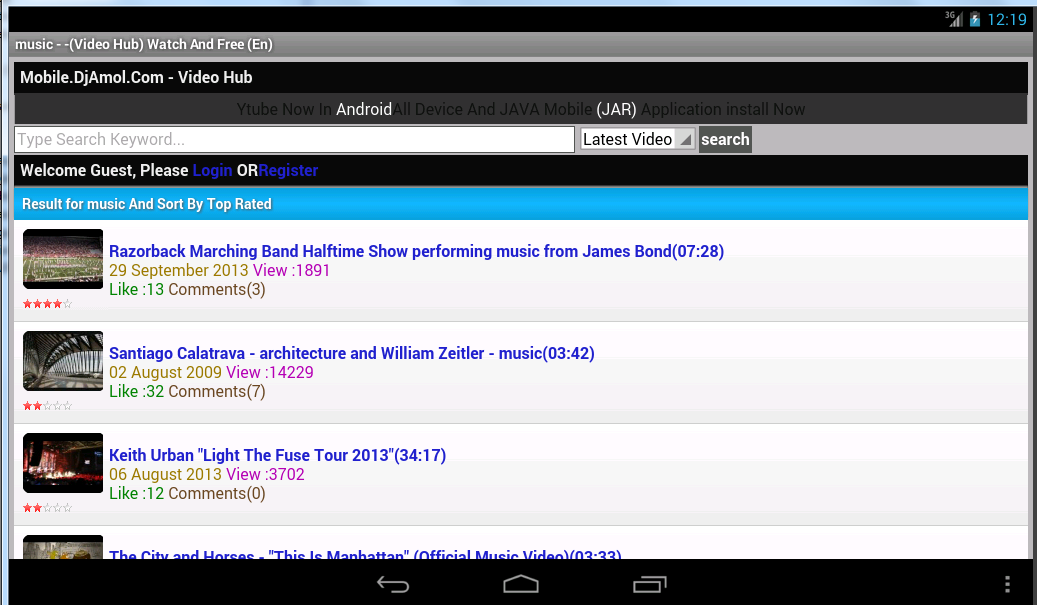Open Keith Urban Light The Fuse title
The image size is (1037, 605).
click(277, 455)
